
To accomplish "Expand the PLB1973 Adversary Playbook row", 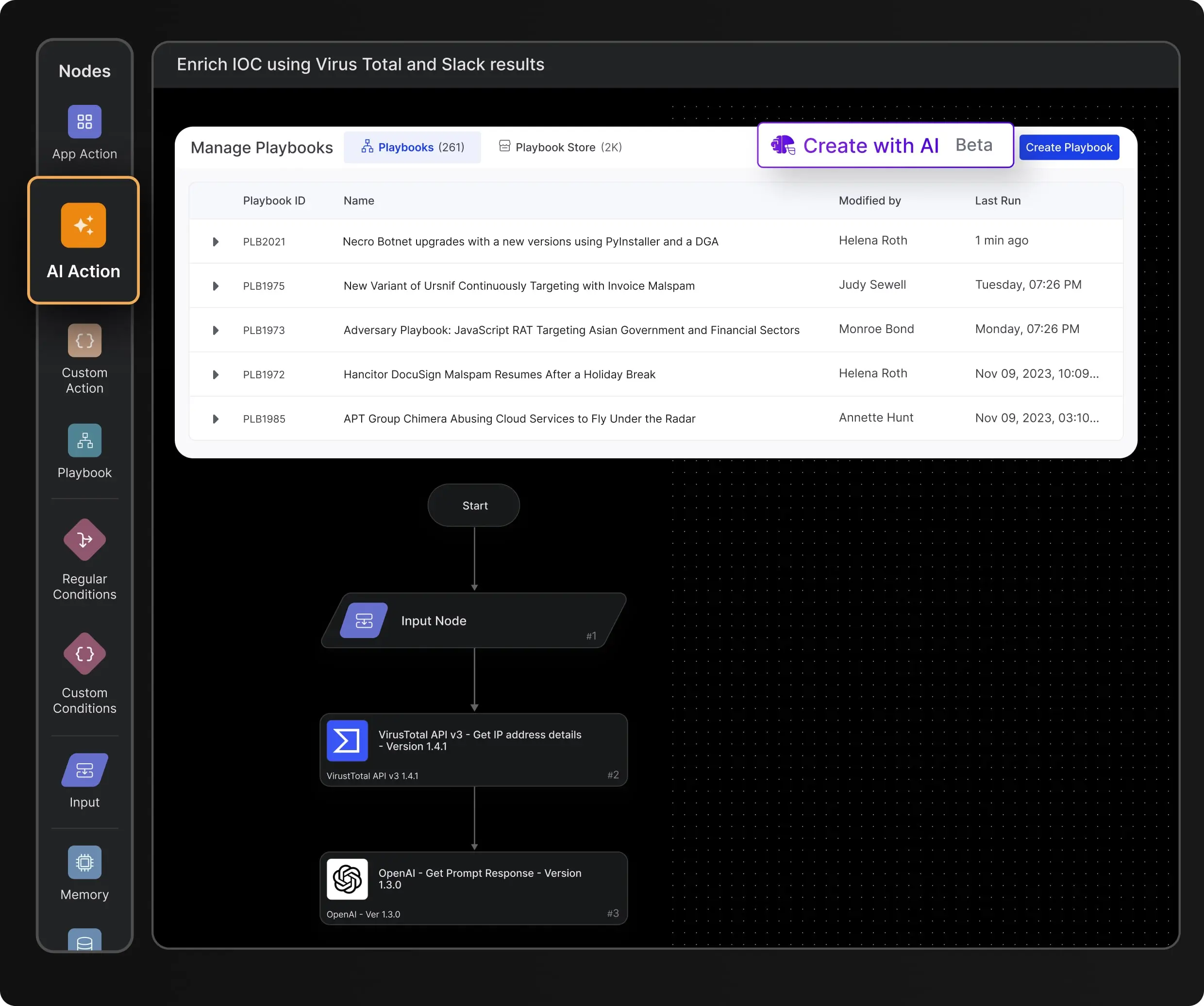I will point(216,330).
